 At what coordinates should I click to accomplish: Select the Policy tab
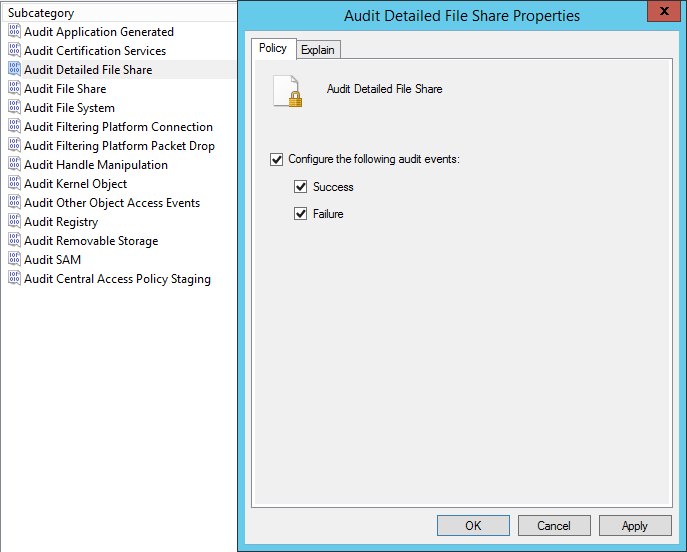click(273, 48)
